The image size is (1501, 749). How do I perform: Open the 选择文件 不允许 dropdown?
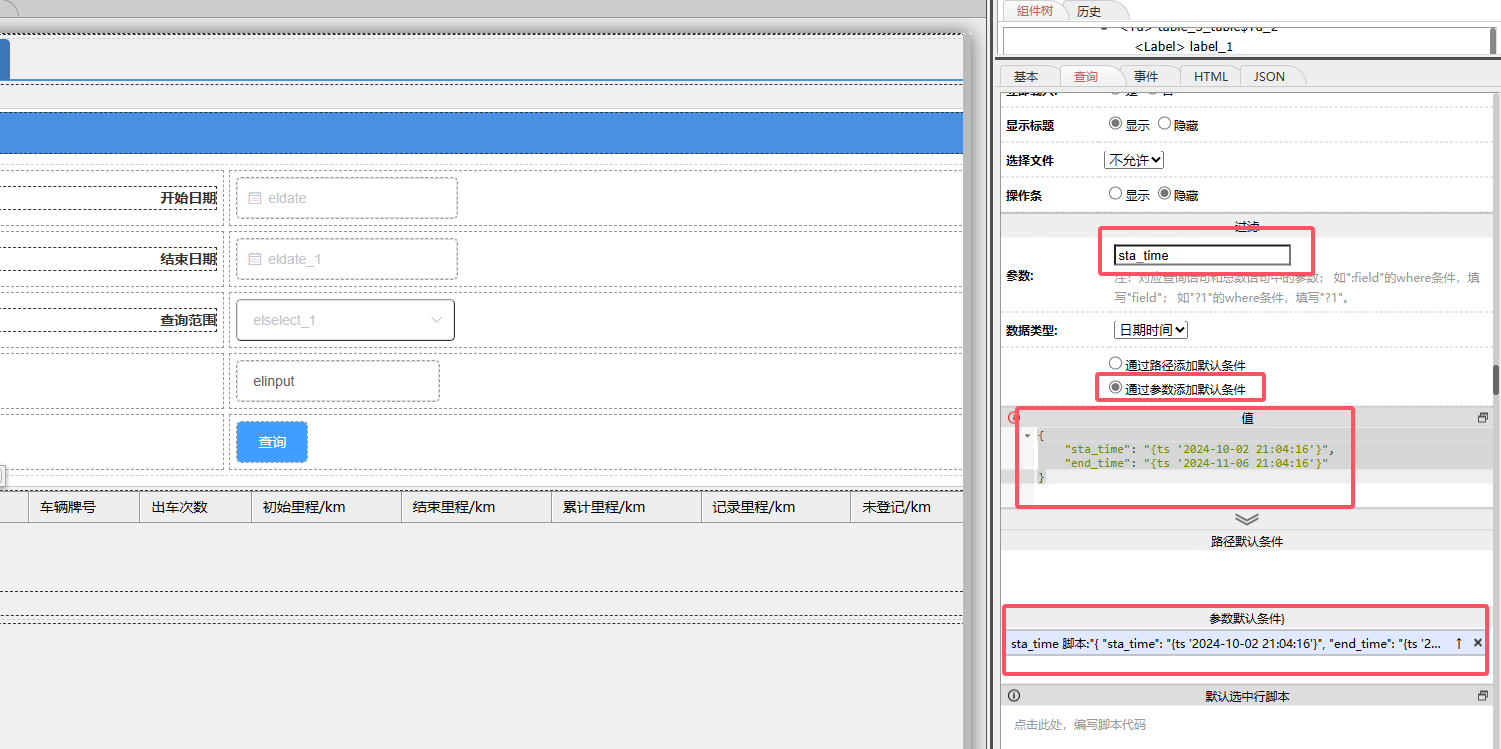(x=1134, y=159)
